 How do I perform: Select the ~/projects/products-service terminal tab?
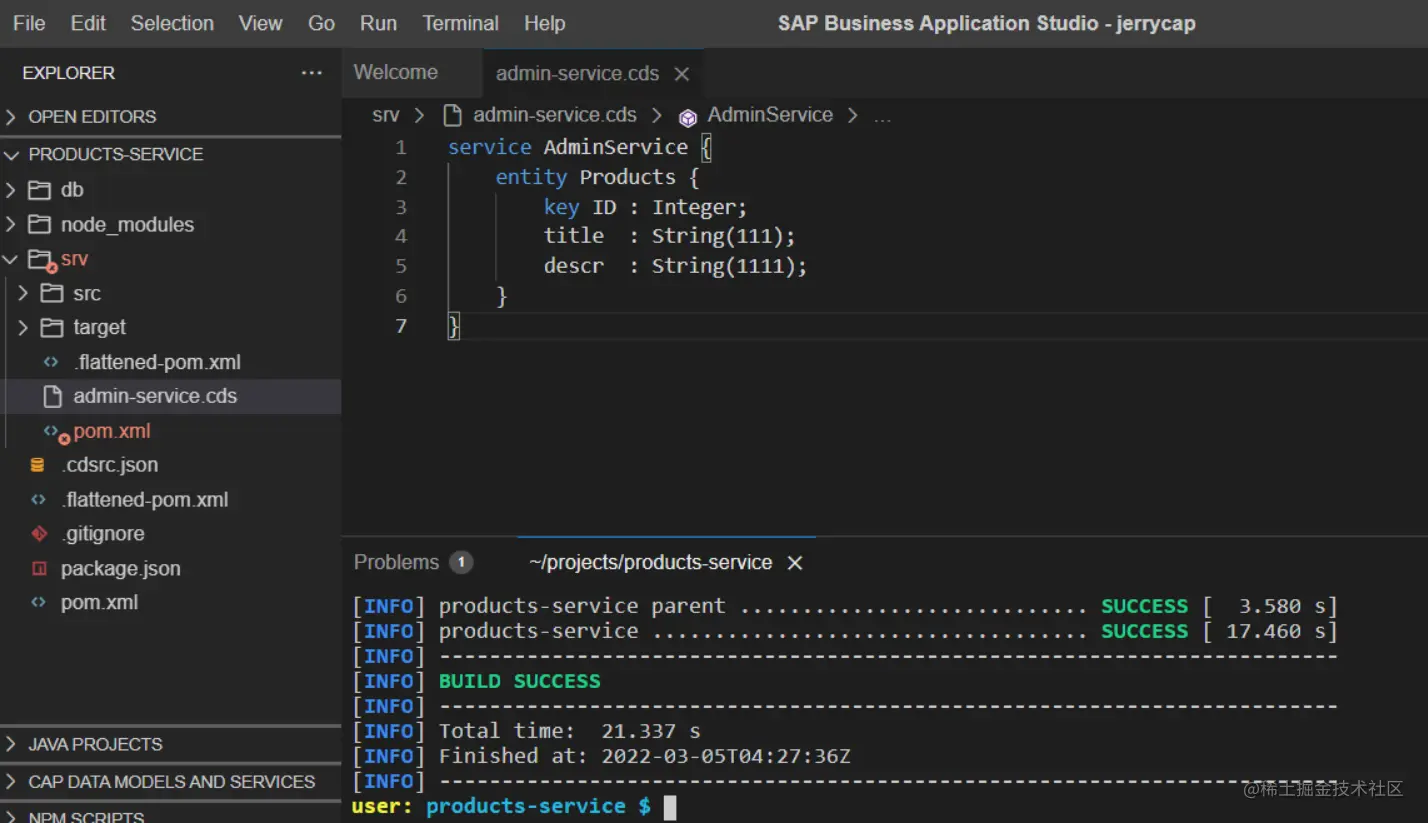click(650, 563)
